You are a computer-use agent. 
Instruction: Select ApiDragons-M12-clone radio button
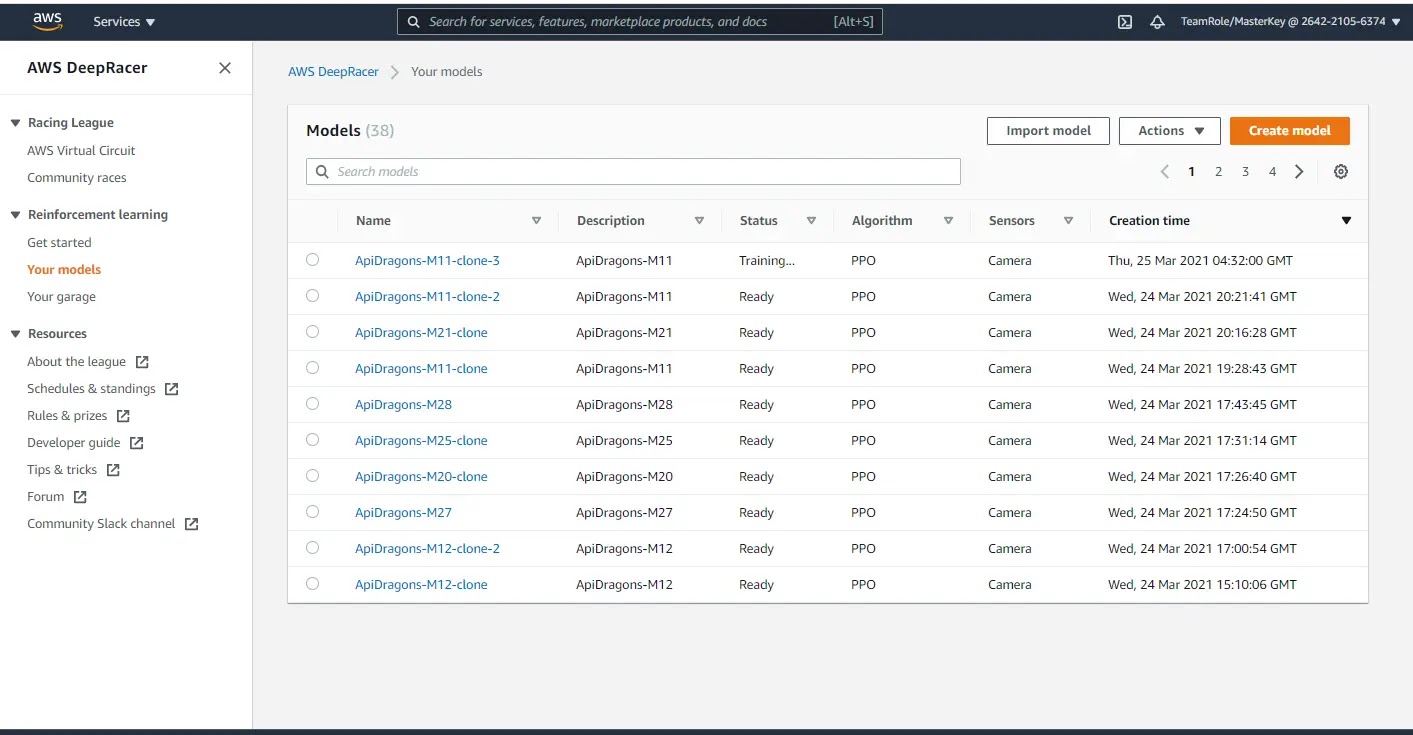tap(312, 584)
